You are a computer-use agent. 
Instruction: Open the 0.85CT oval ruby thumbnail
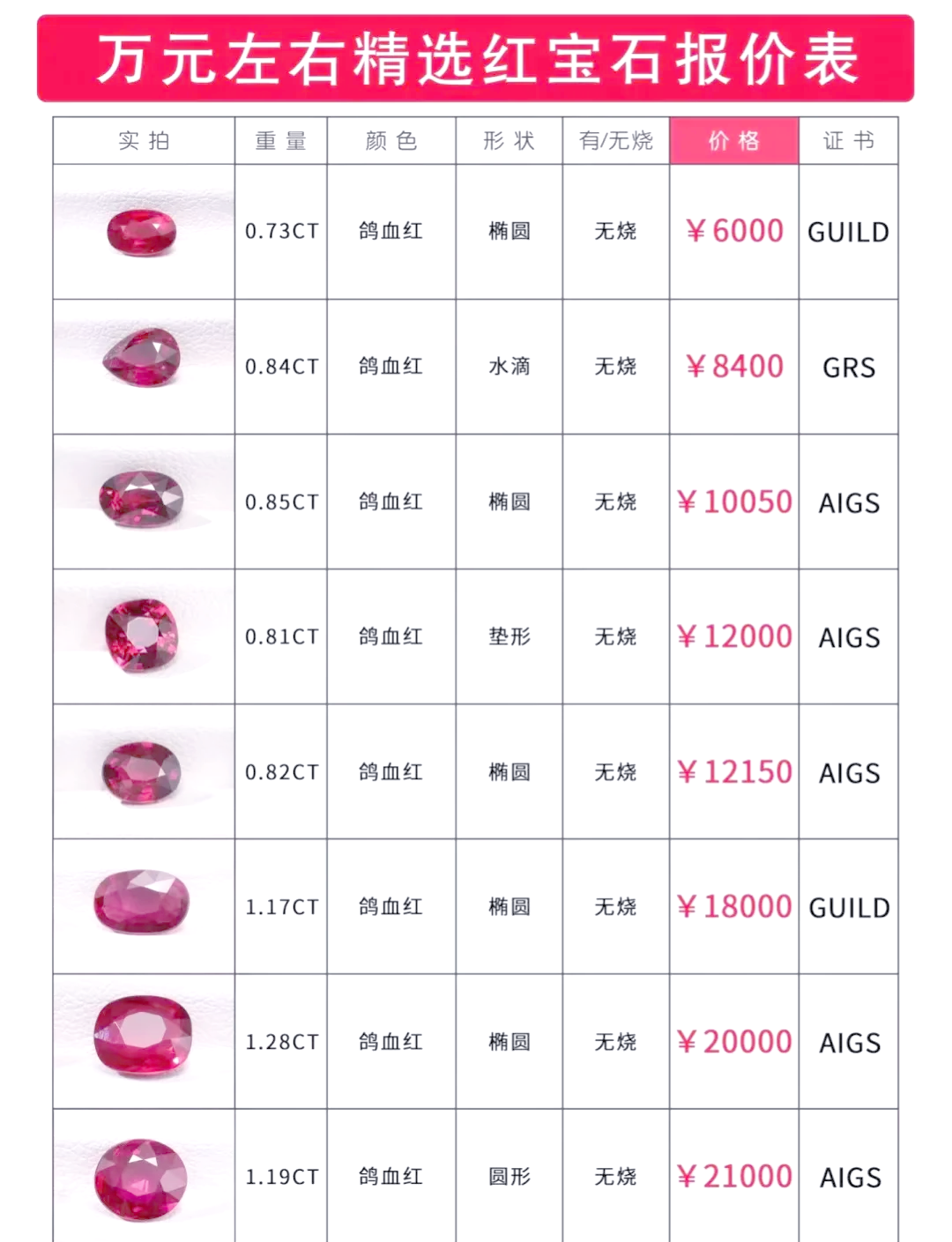pyautogui.click(x=144, y=502)
